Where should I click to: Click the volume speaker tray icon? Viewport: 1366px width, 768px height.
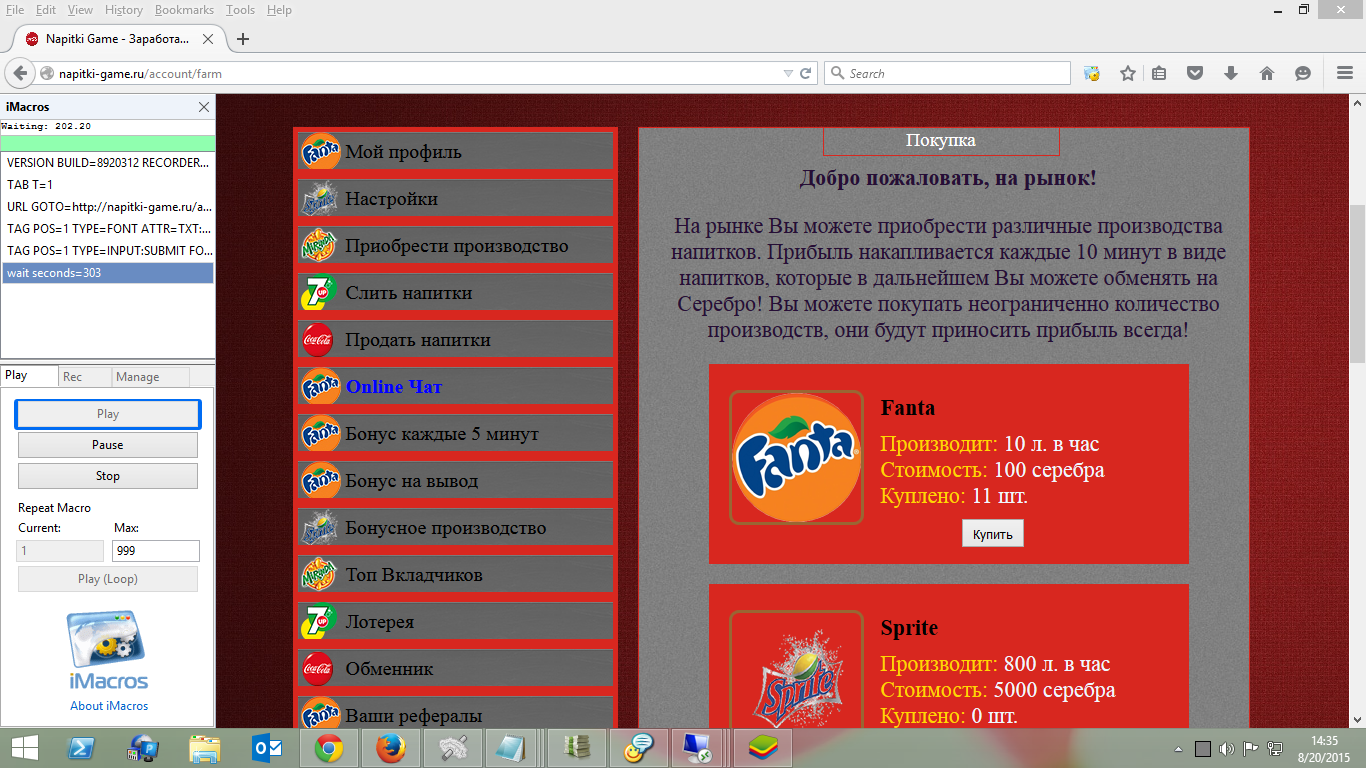tap(1227, 748)
